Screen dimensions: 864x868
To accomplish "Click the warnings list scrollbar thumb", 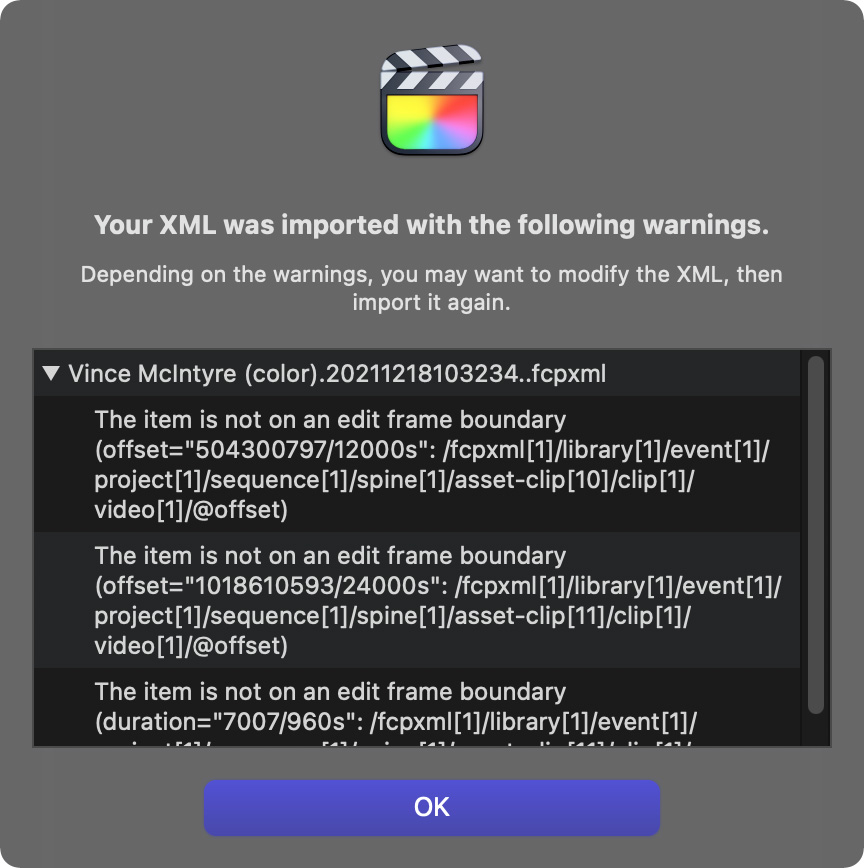I will pyautogui.click(x=815, y=535).
